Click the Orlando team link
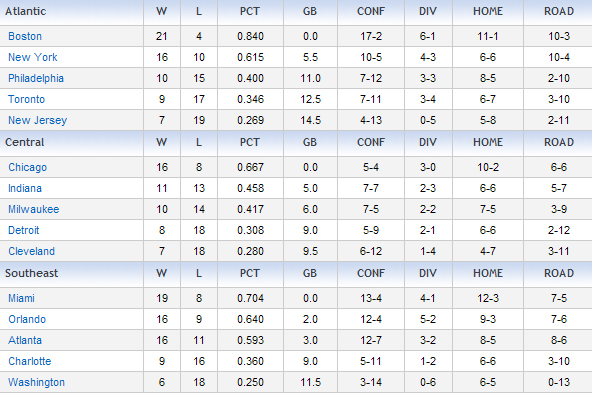Image resolution: width=592 pixels, height=393 pixels. pyautogui.click(x=27, y=319)
